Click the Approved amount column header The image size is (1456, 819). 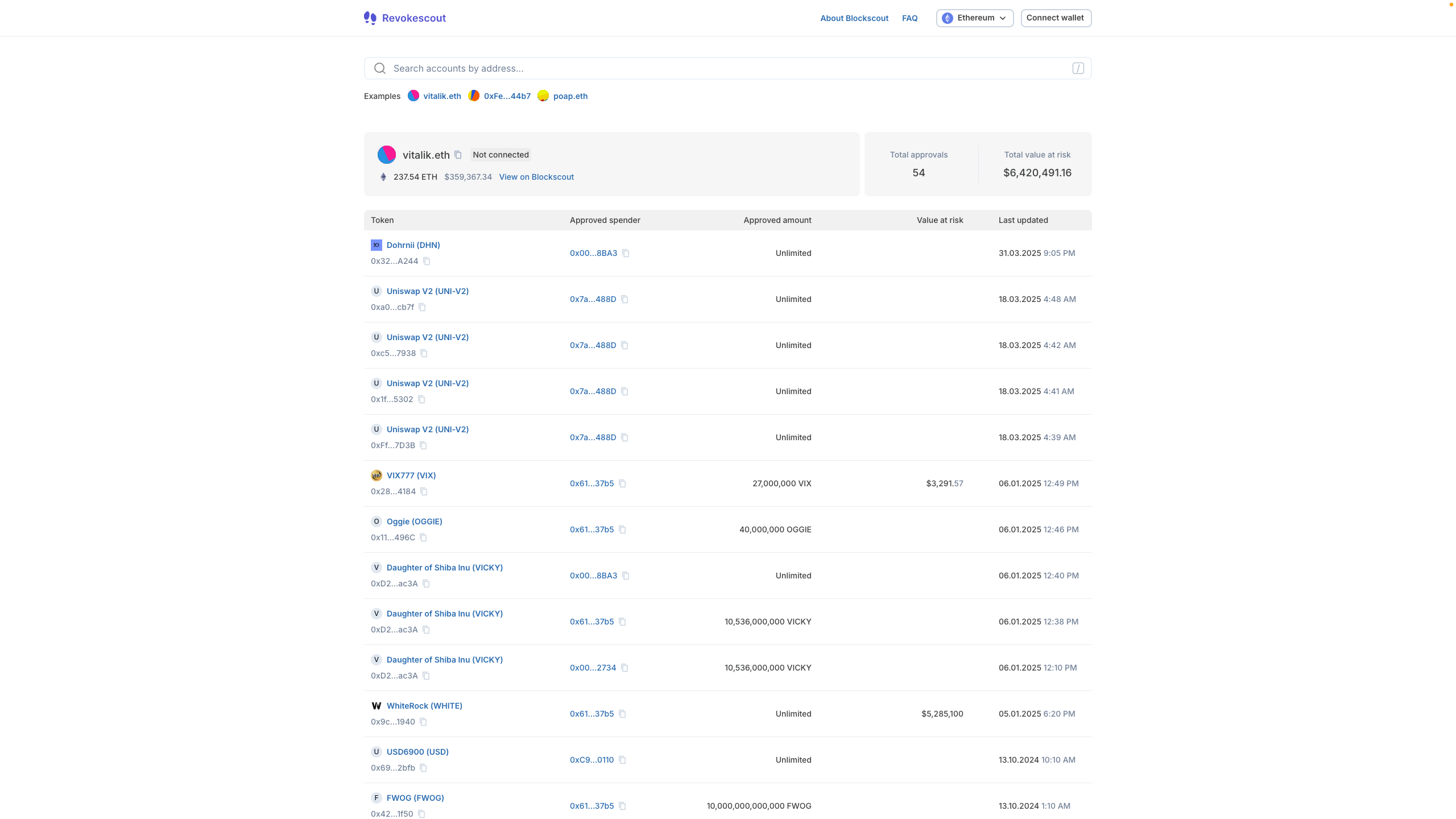[x=777, y=220]
